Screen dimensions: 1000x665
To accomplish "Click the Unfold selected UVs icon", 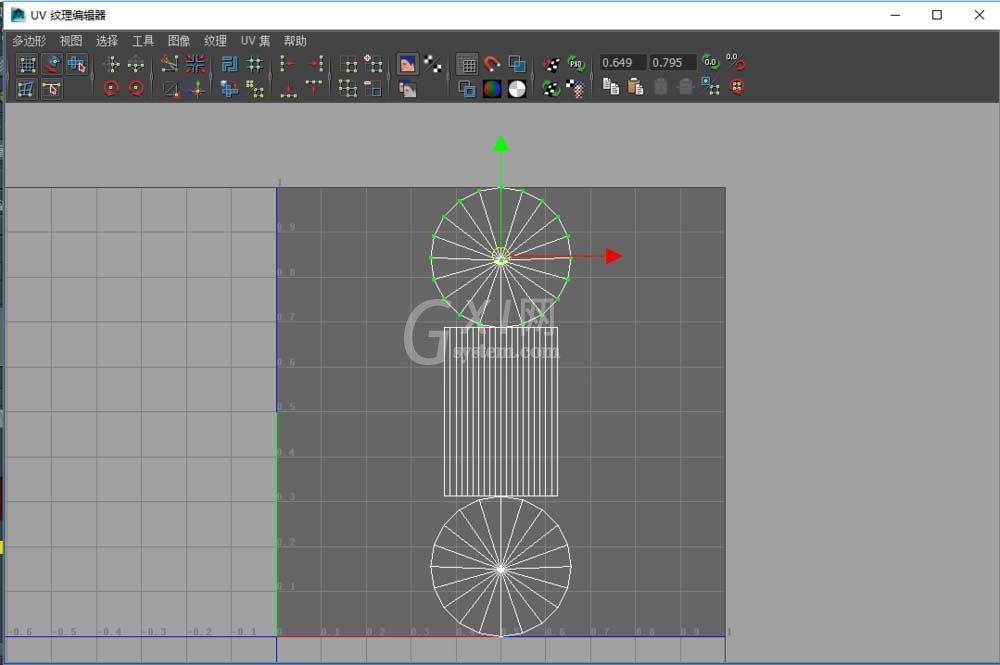I will [254, 89].
